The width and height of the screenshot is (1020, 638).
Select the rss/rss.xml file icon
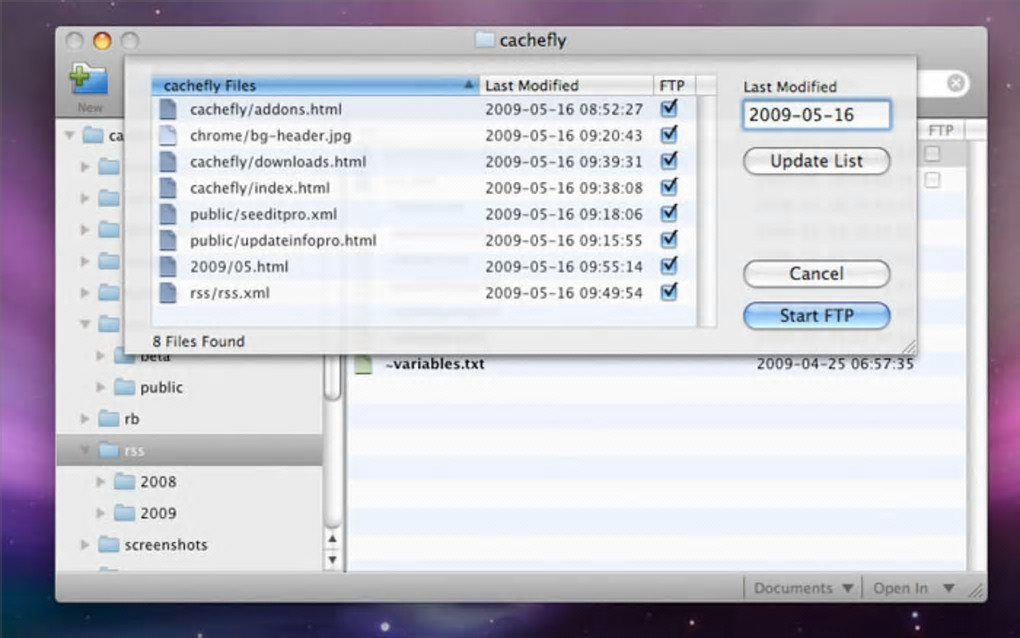pos(168,293)
